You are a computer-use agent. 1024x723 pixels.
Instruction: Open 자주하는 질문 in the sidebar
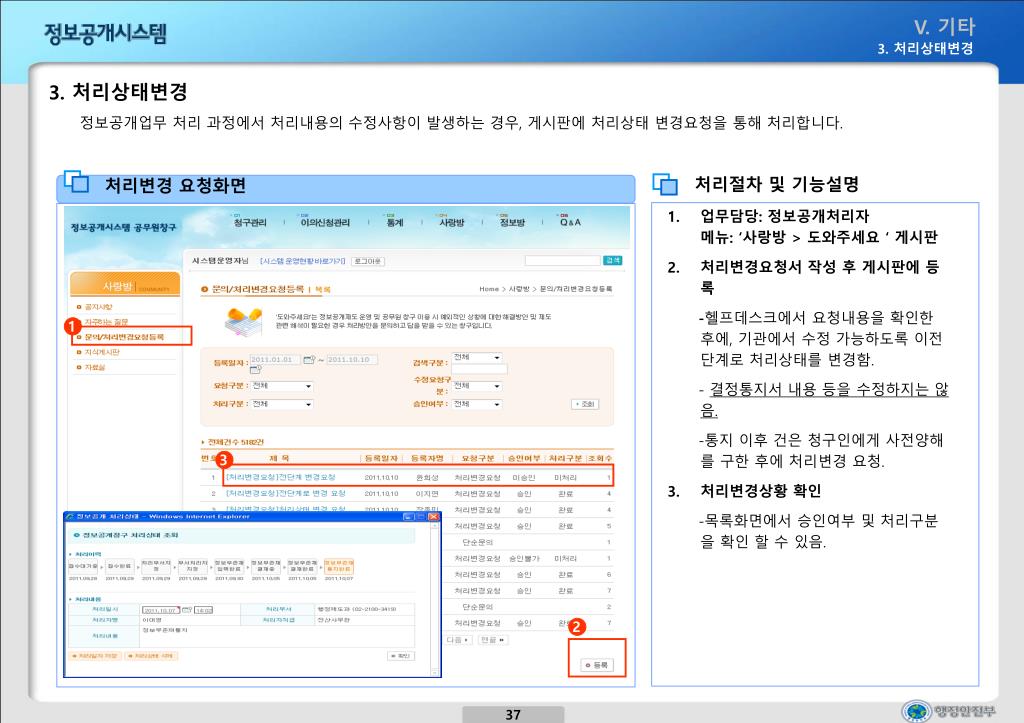coord(106,321)
